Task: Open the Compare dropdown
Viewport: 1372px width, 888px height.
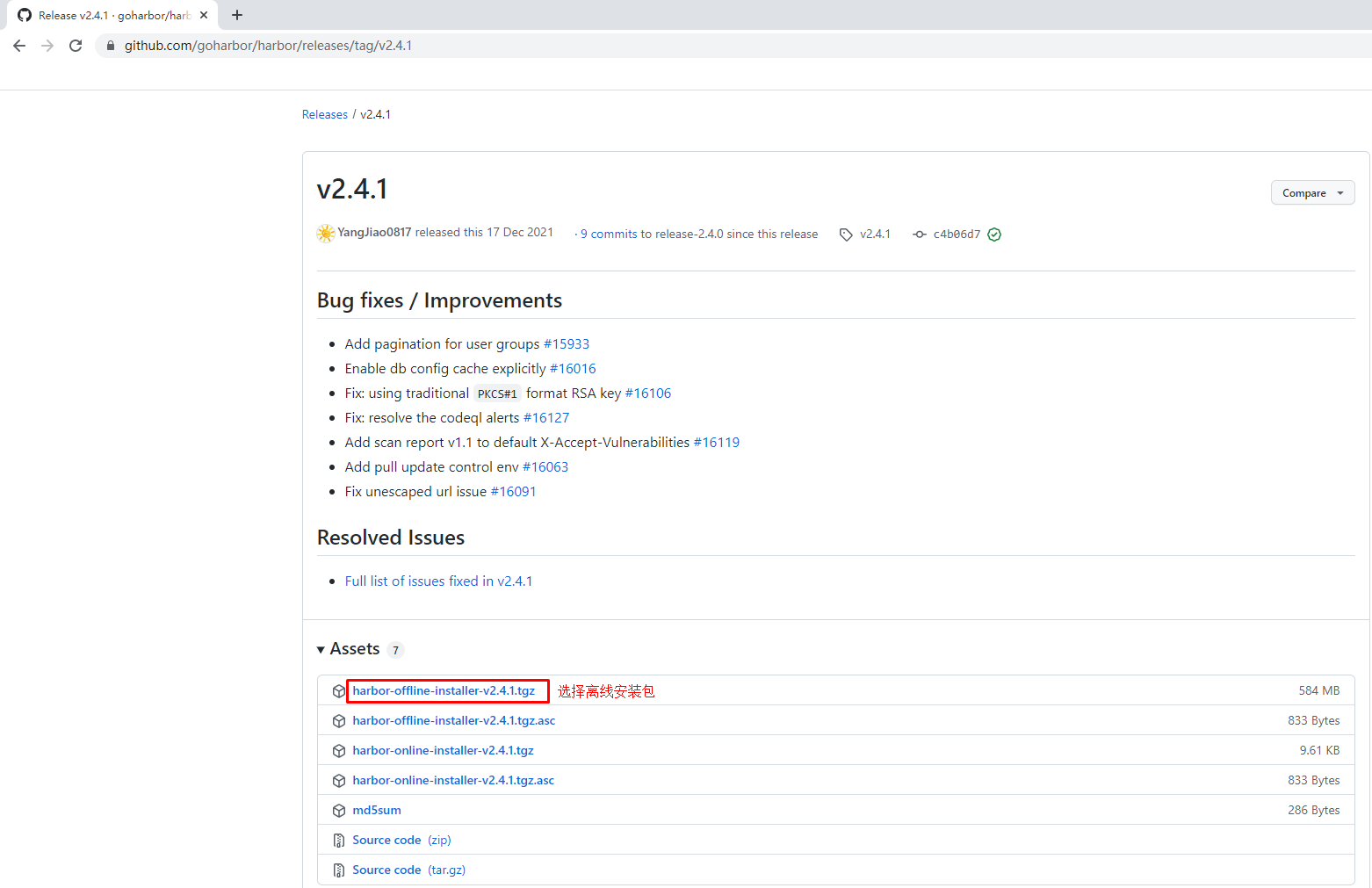Action: (1312, 193)
